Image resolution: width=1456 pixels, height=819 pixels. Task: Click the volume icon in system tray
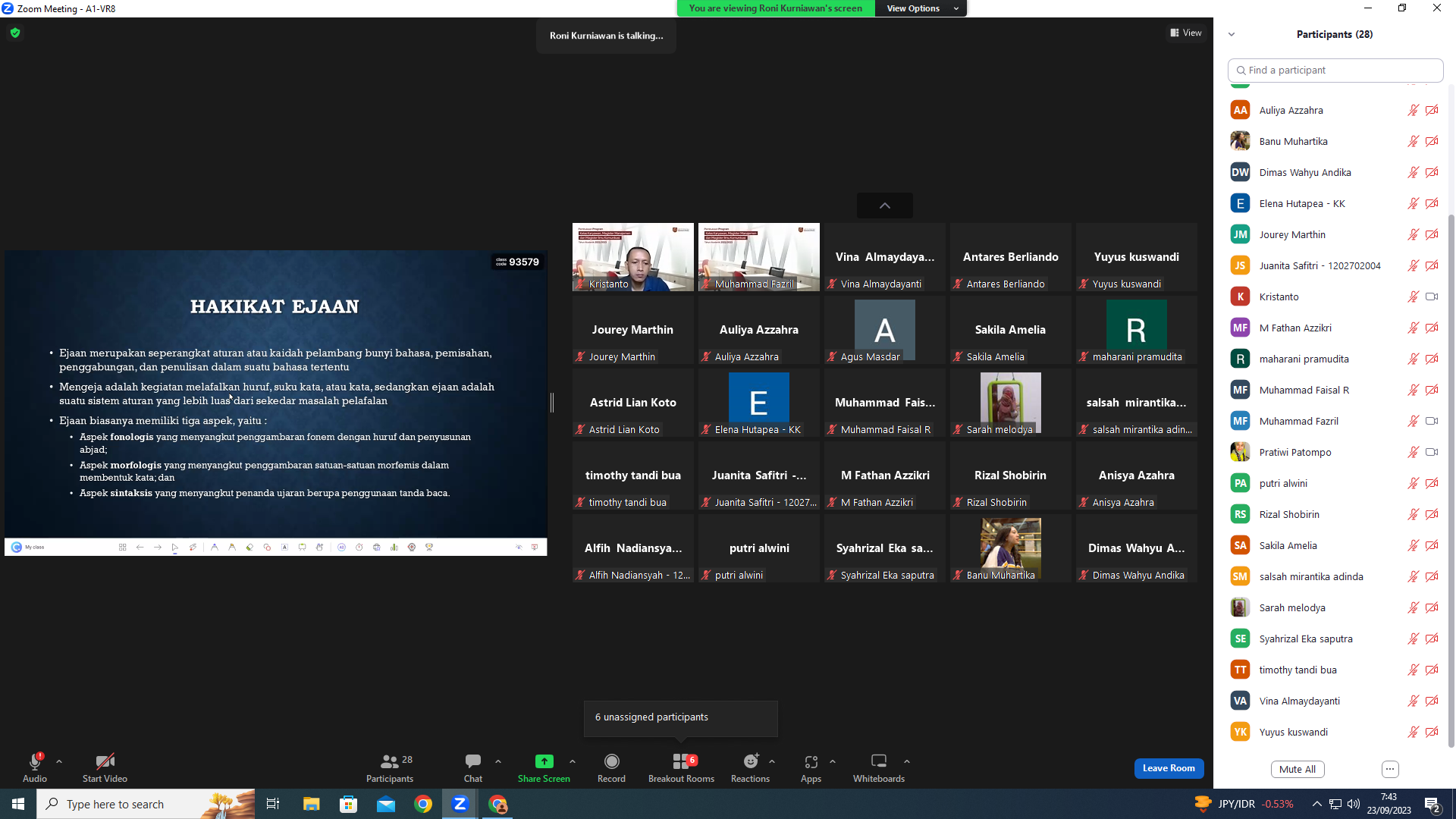point(1354,804)
